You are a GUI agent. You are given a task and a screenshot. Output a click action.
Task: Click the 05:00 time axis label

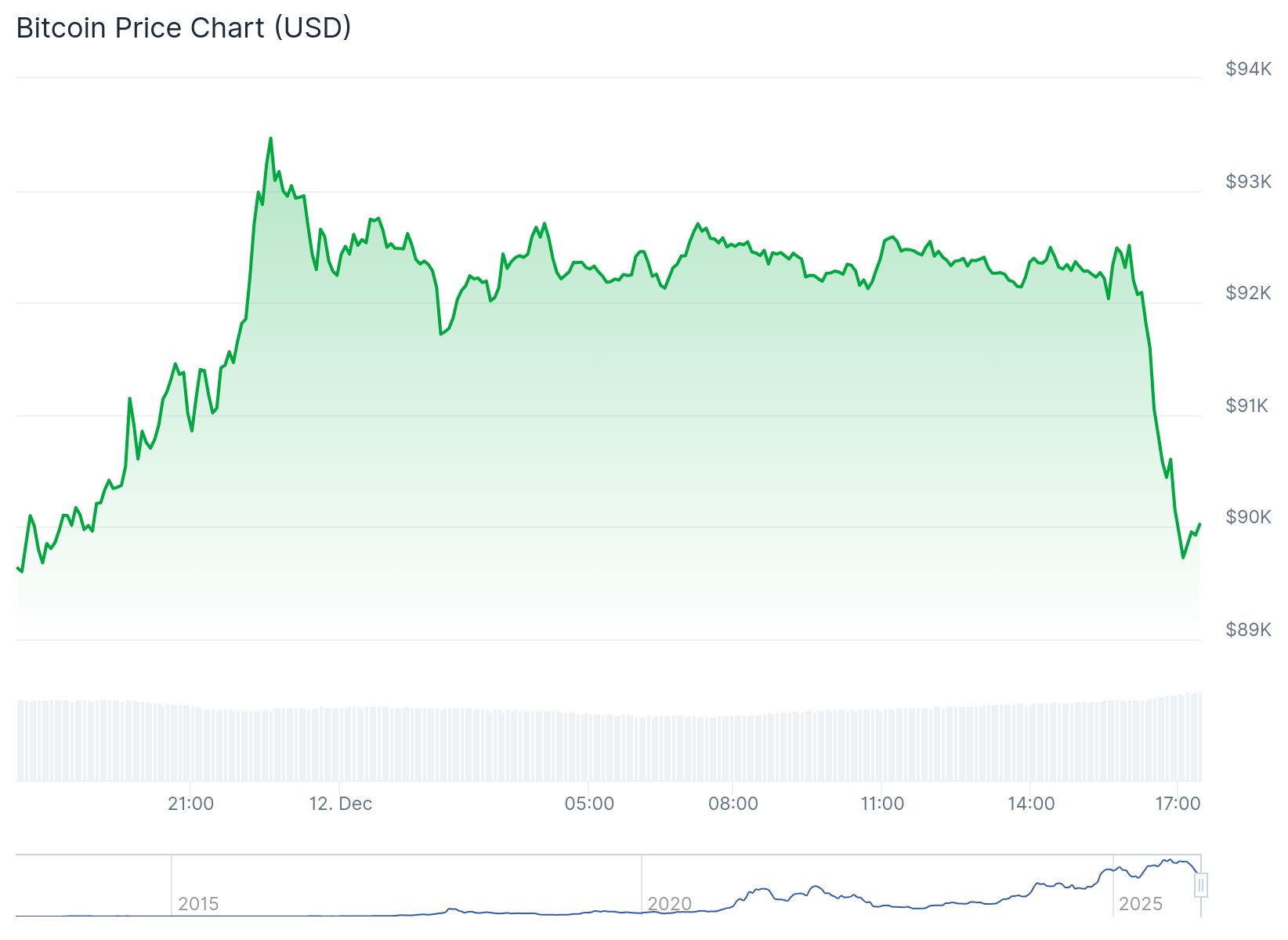pos(589,804)
